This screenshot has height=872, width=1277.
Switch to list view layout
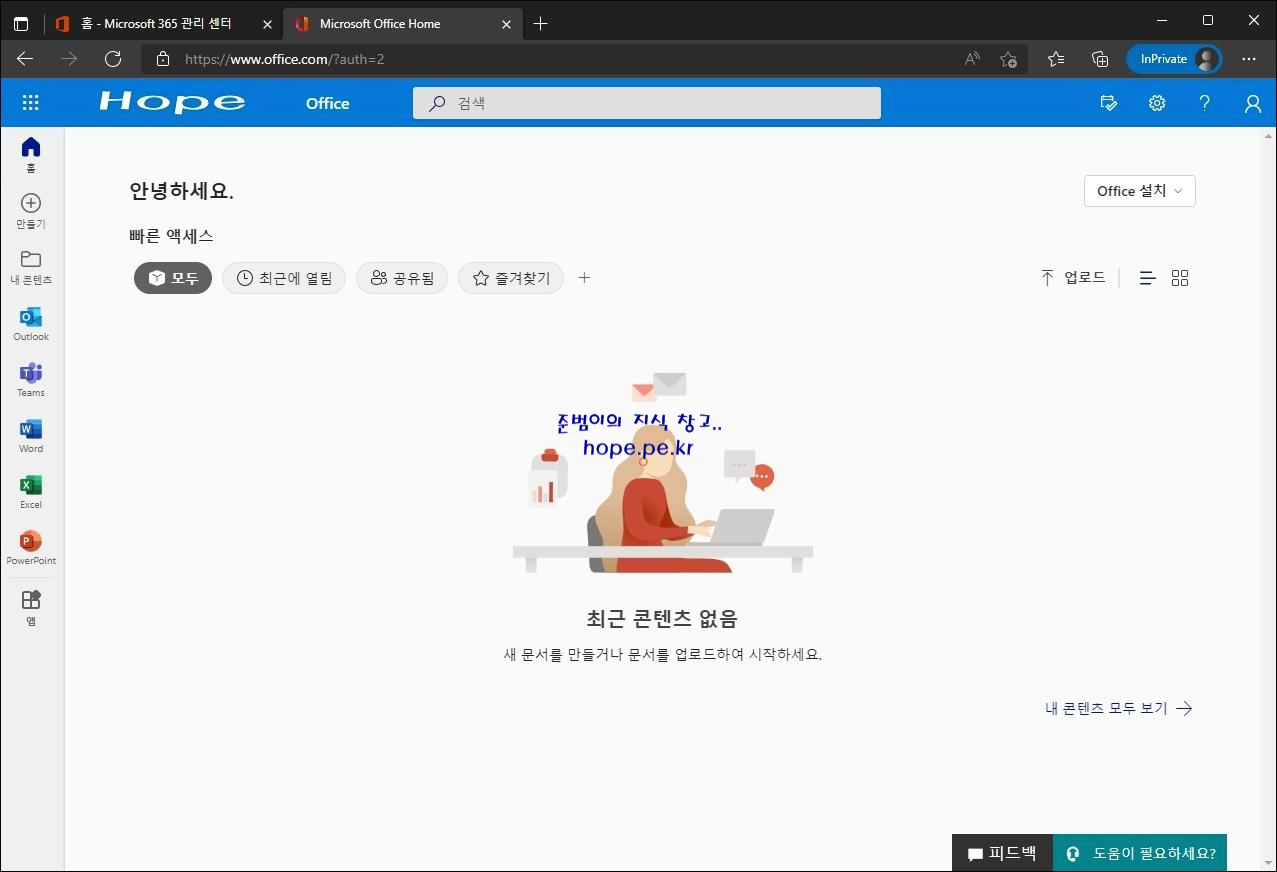click(x=1148, y=278)
